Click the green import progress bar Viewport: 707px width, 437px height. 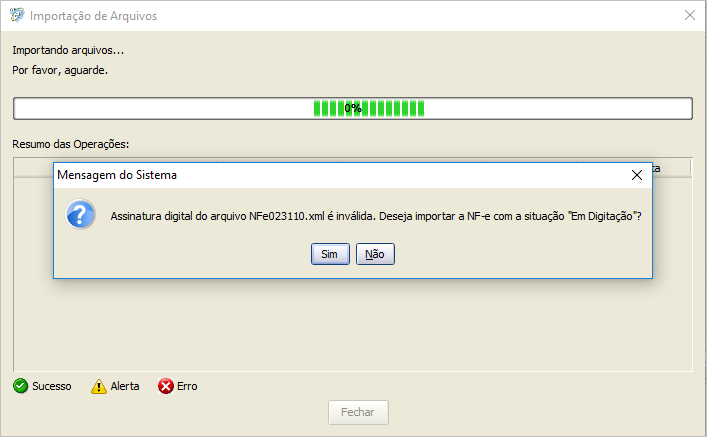pos(353,108)
